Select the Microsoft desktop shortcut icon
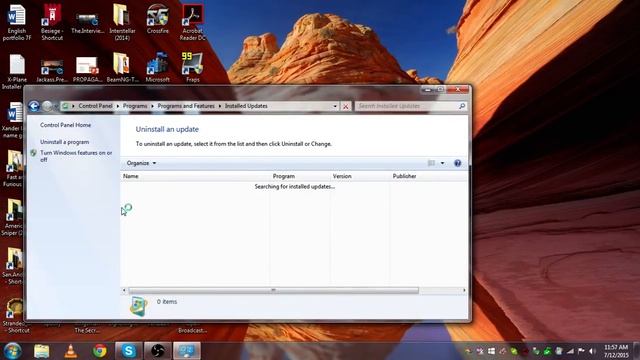The height and width of the screenshot is (360, 640). click(x=158, y=68)
